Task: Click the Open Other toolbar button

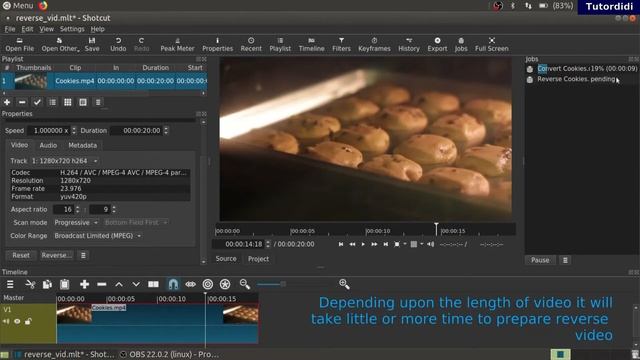Action: [60, 44]
